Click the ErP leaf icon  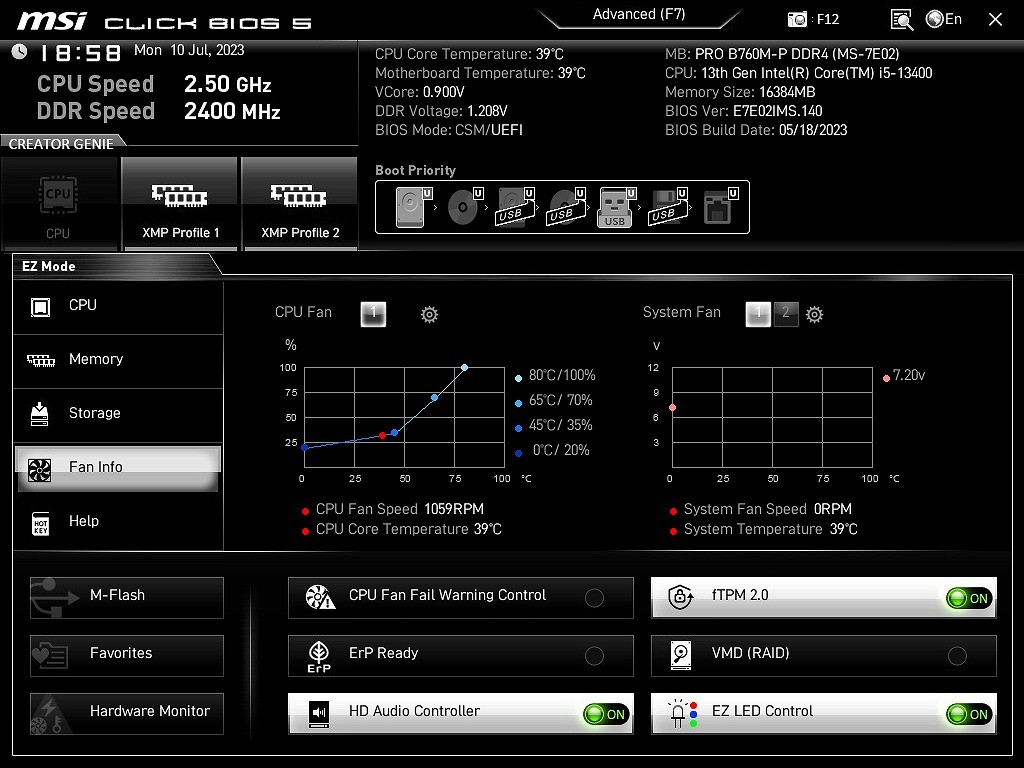click(x=319, y=656)
